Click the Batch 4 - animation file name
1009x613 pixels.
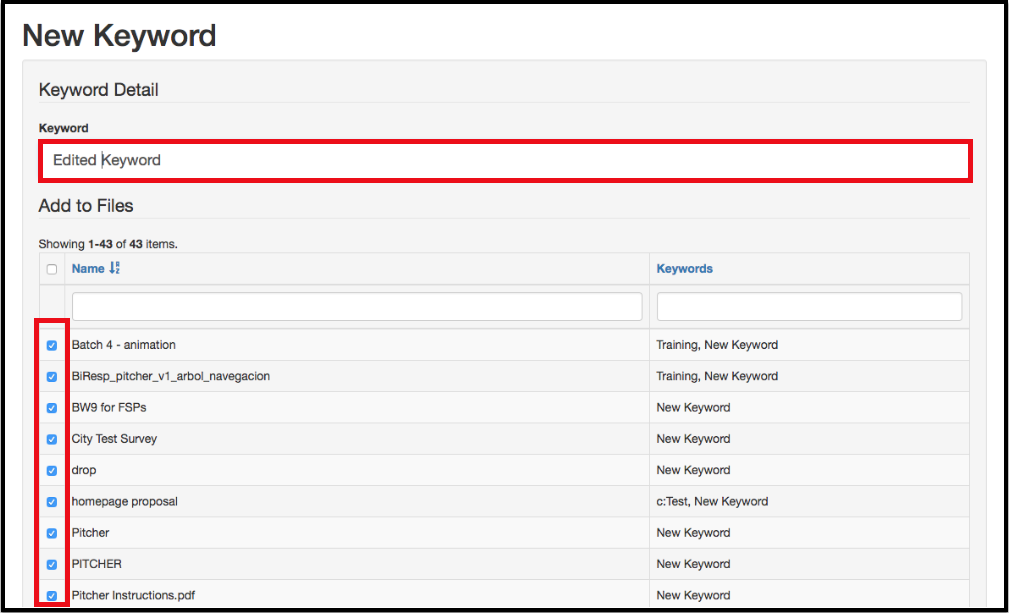point(123,345)
